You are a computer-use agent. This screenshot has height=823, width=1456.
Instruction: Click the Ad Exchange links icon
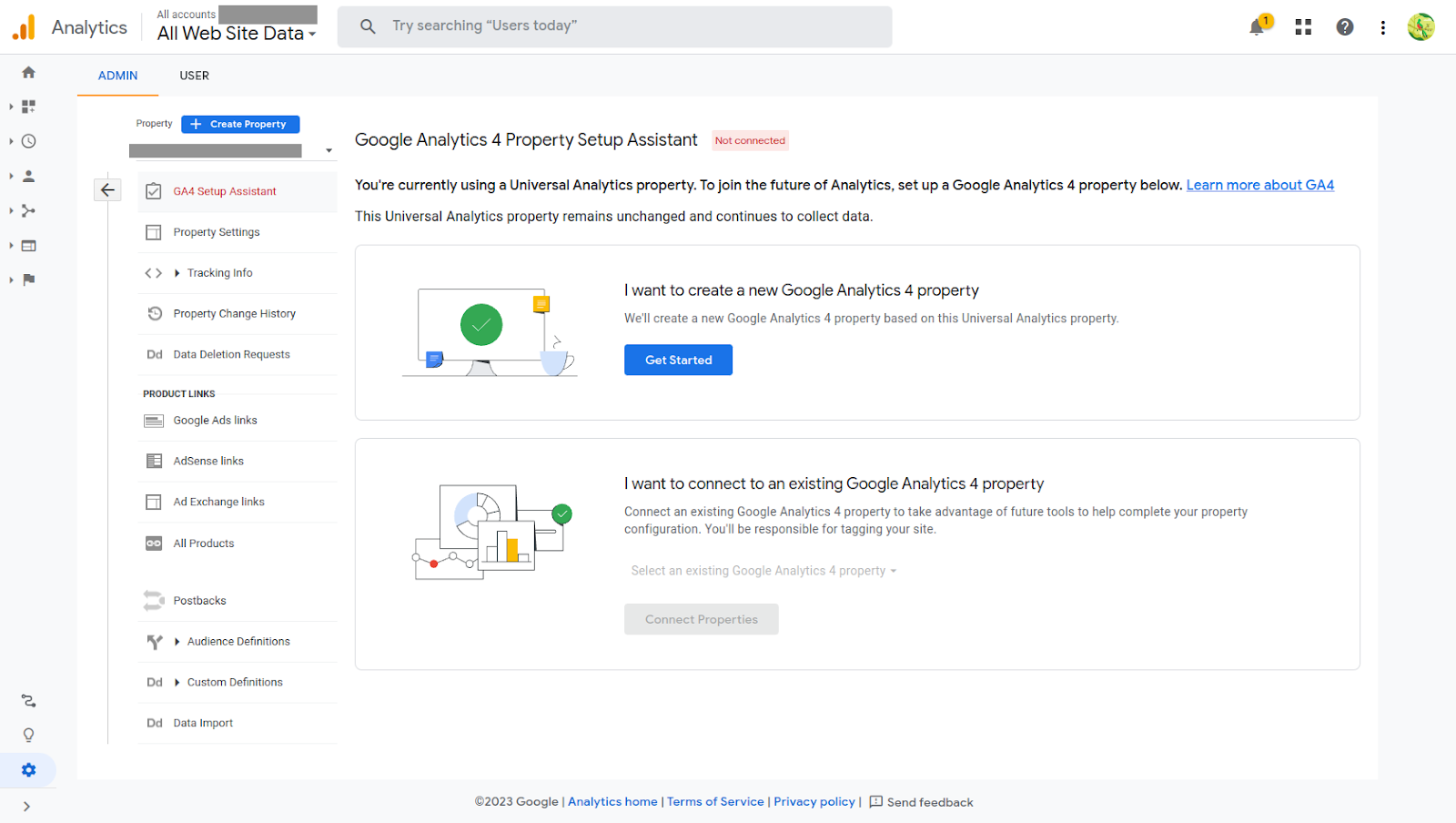pos(154,502)
